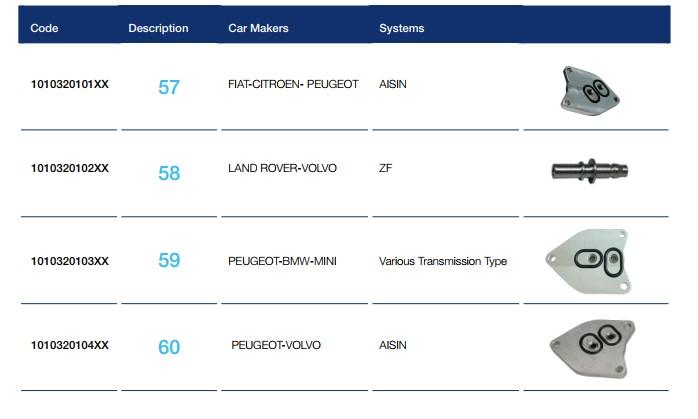Click the Code column header

45,28
